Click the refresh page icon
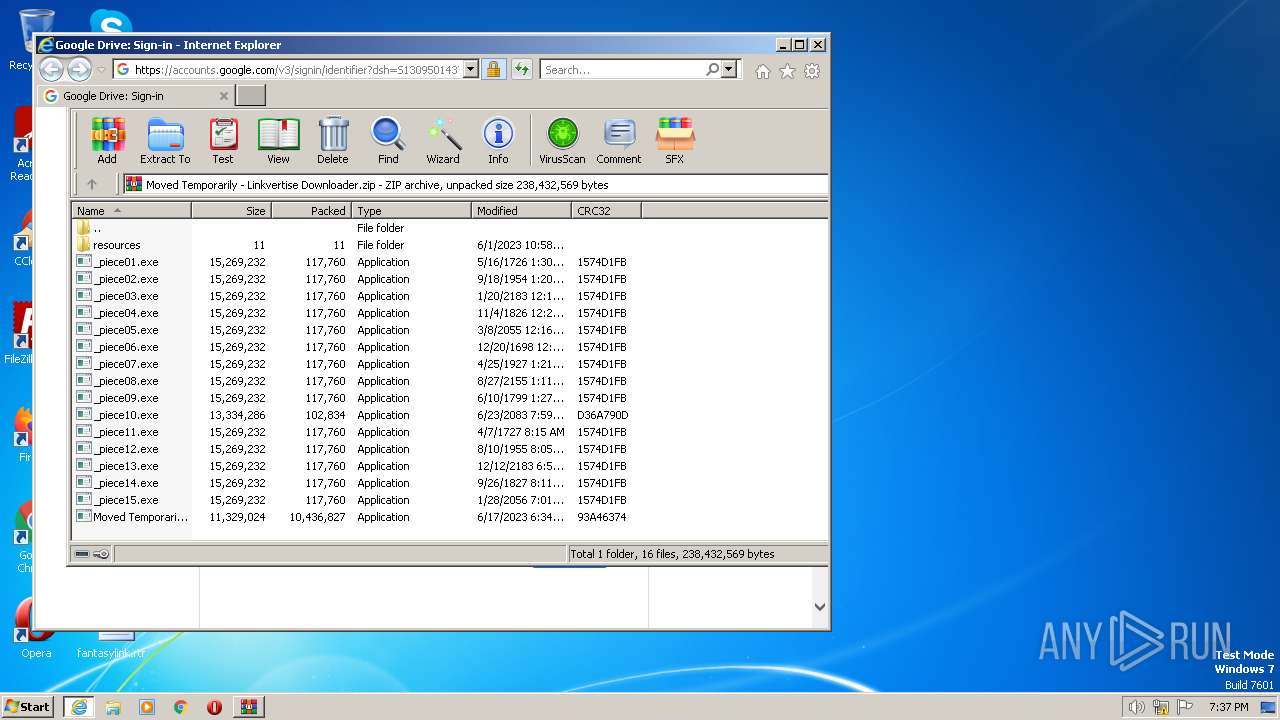 (x=522, y=70)
